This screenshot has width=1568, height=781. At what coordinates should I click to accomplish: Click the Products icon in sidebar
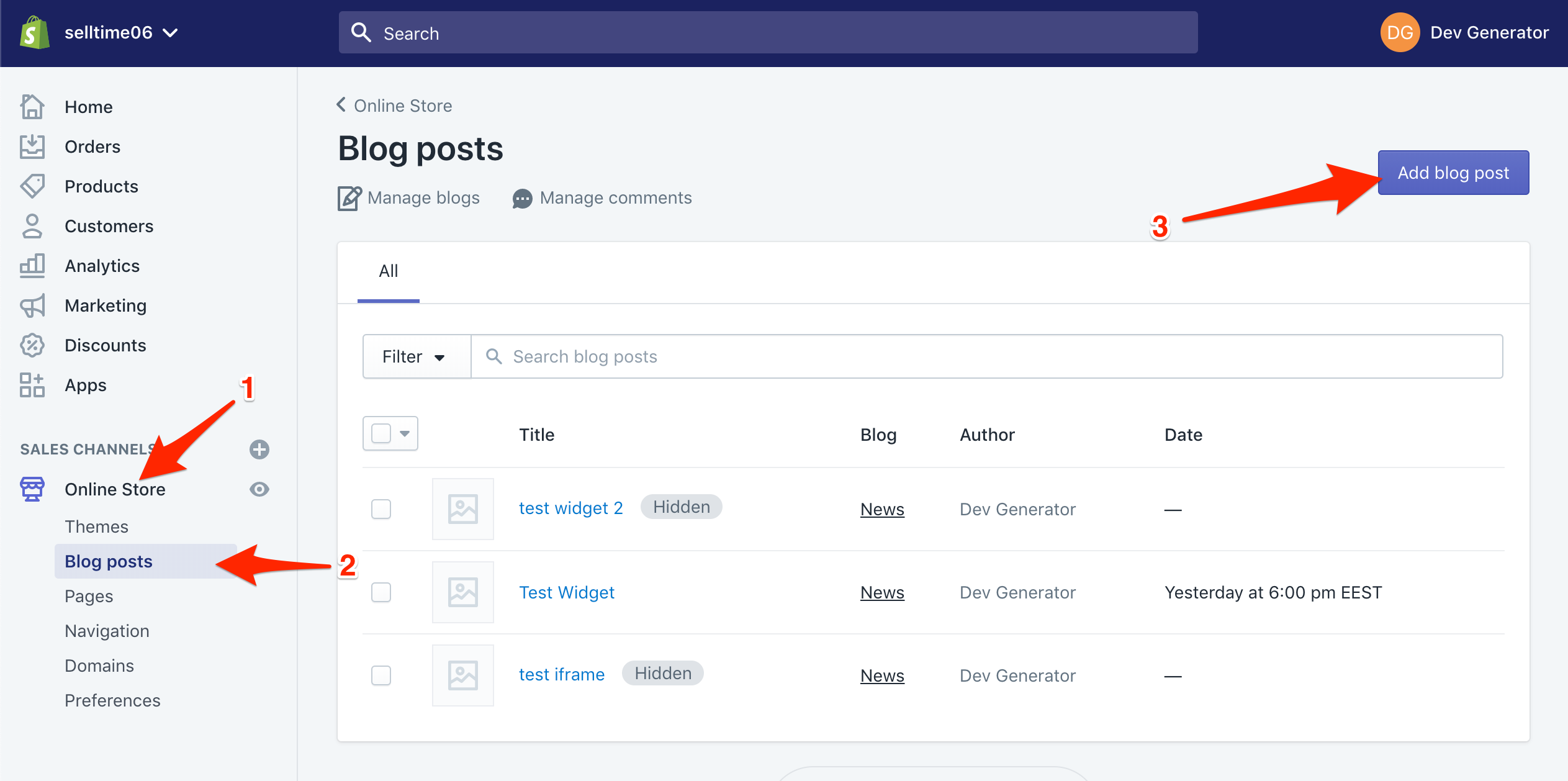35,185
